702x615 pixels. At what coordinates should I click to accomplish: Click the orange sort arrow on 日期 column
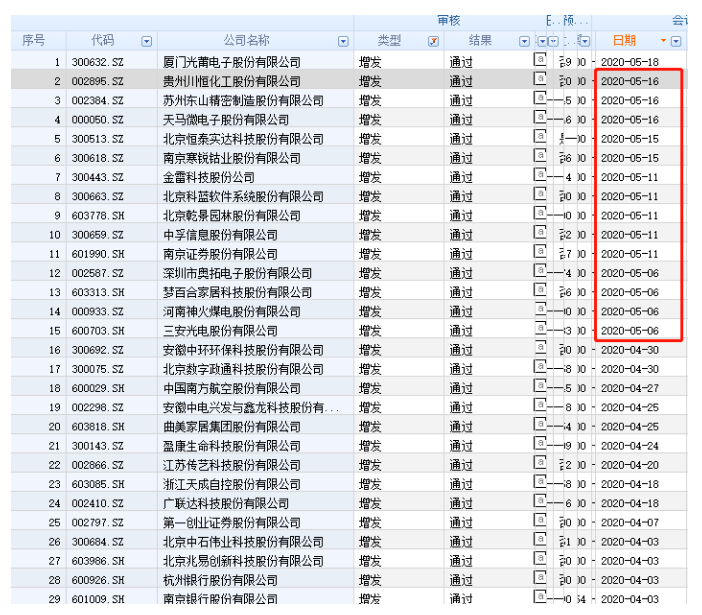(x=663, y=41)
